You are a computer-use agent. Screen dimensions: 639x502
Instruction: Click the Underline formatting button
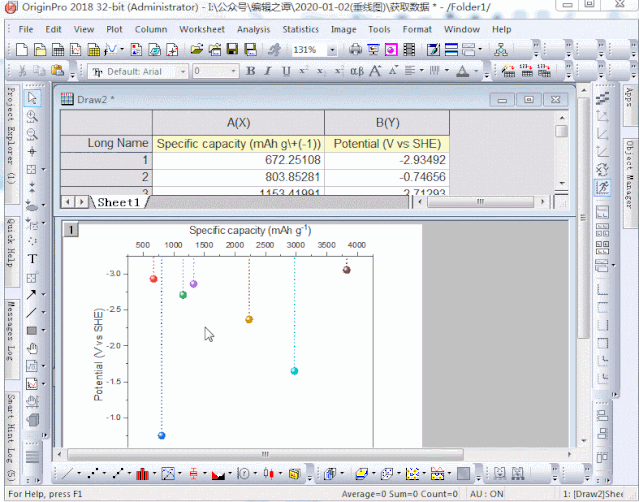(285, 71)
